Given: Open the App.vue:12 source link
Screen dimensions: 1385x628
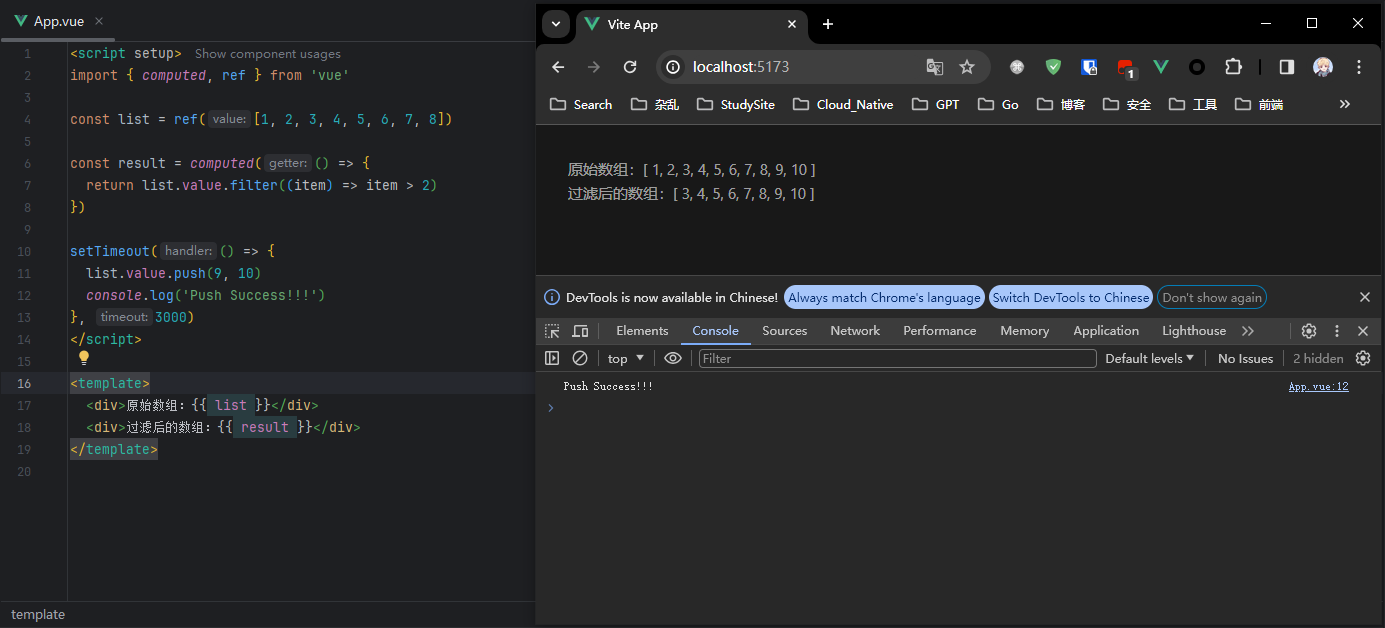Looking at the screenshot, I should [x=1318, y=386].
